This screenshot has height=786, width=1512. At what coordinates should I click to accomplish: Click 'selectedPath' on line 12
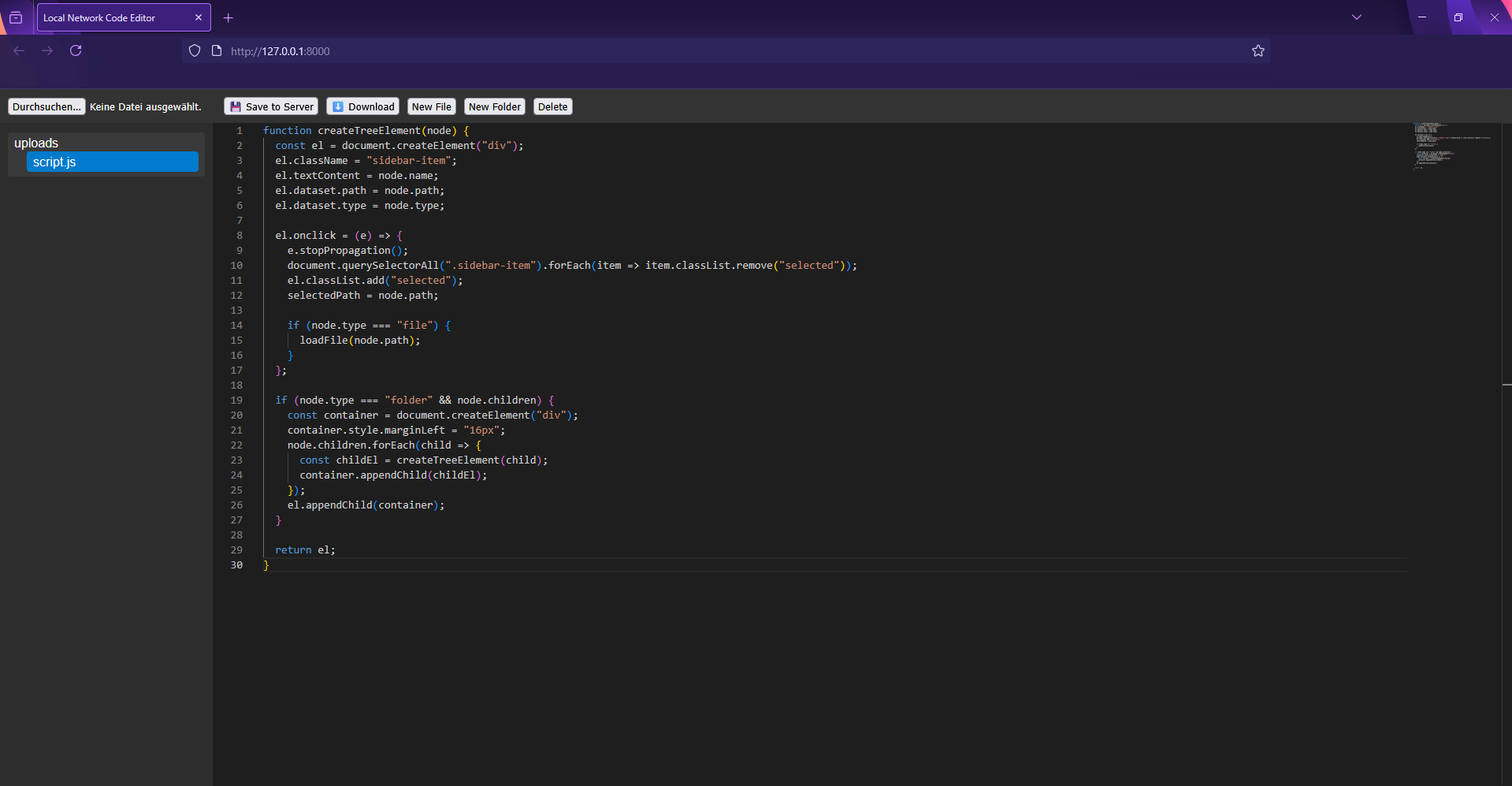click(x=324, y=296)
